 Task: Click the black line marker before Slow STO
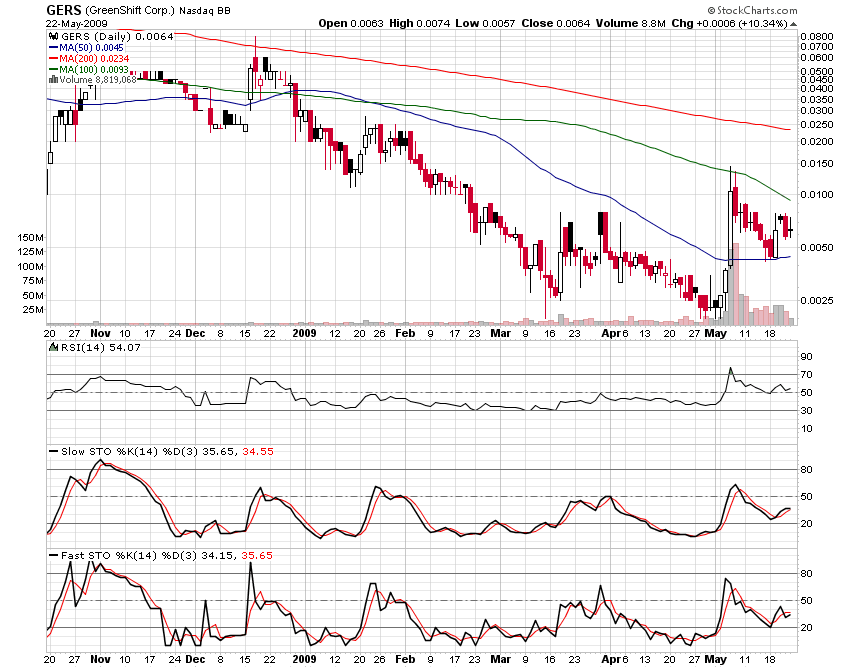click(54, 451)
